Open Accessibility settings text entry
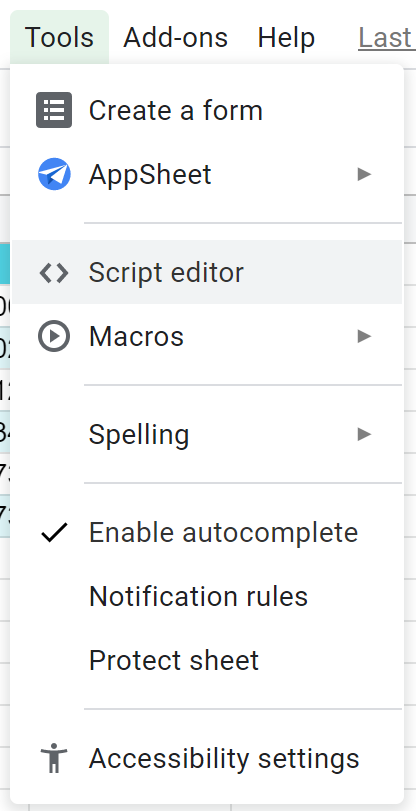The image size is (416, 811). pyautogui.click(x=224, y=759)
